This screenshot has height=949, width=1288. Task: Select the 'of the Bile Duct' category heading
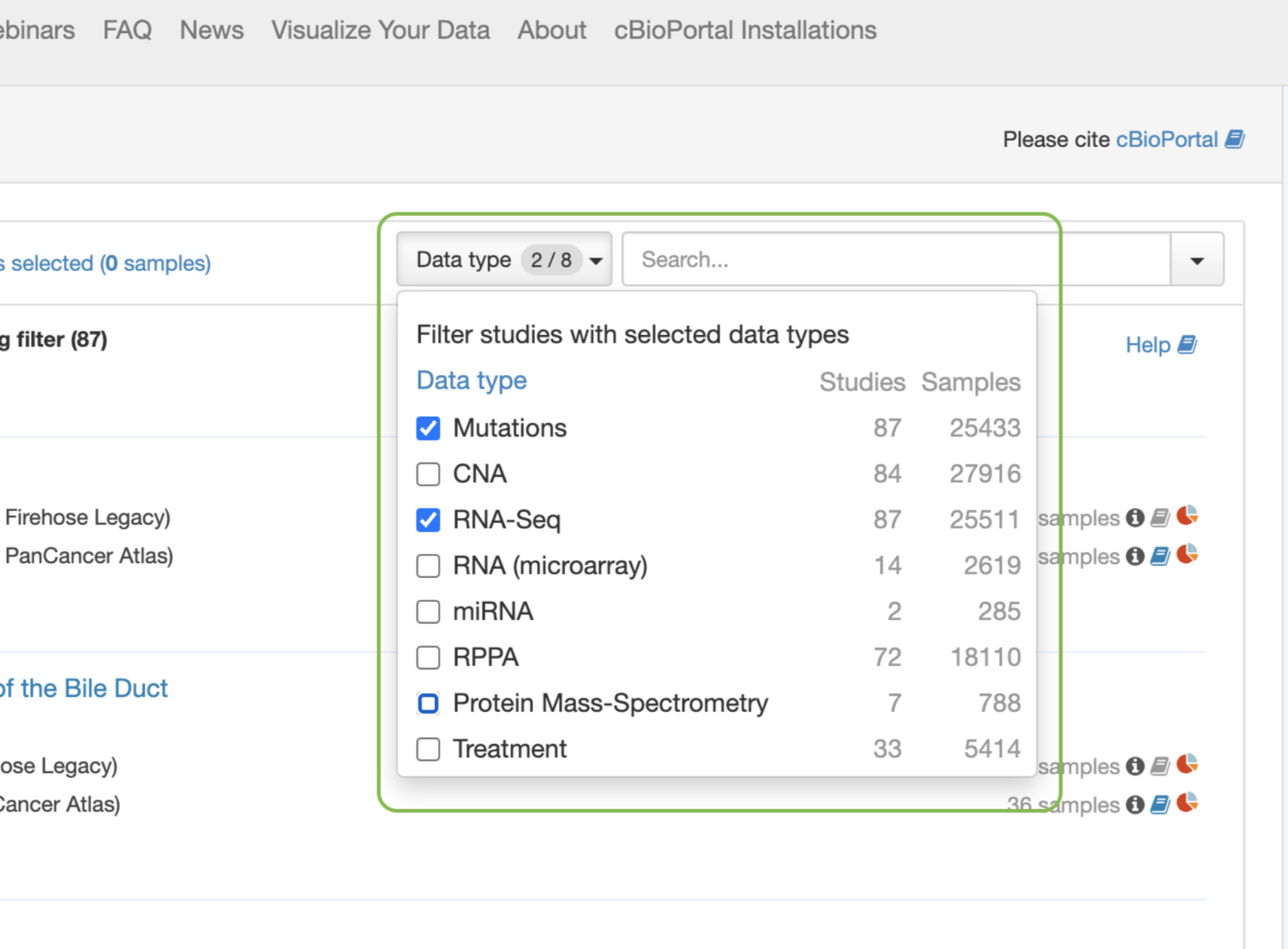(x=84, y=688)
